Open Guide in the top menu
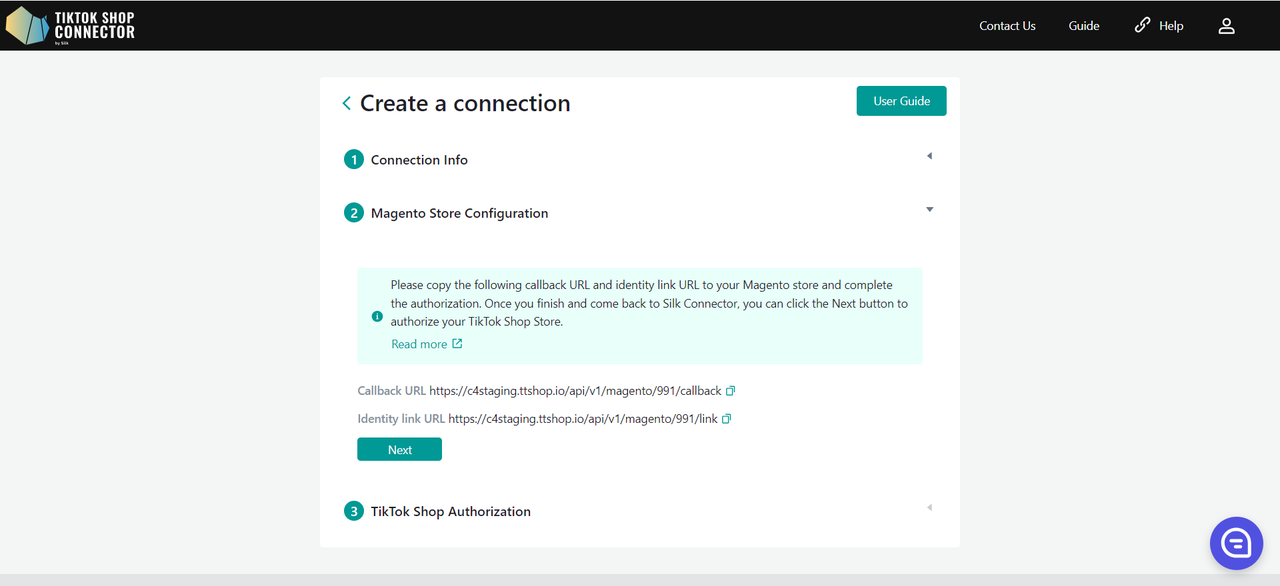This screenshot has height=586, width=1280. tap(1083, 26)
